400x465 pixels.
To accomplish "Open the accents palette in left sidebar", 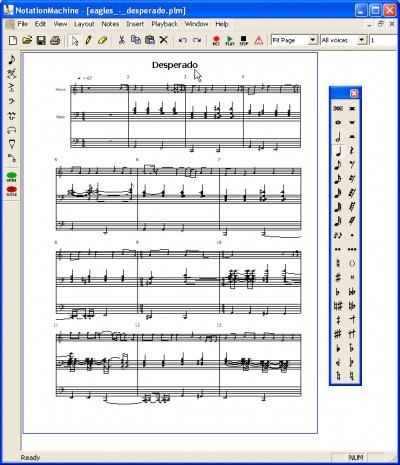I will [x=12, y=87].
